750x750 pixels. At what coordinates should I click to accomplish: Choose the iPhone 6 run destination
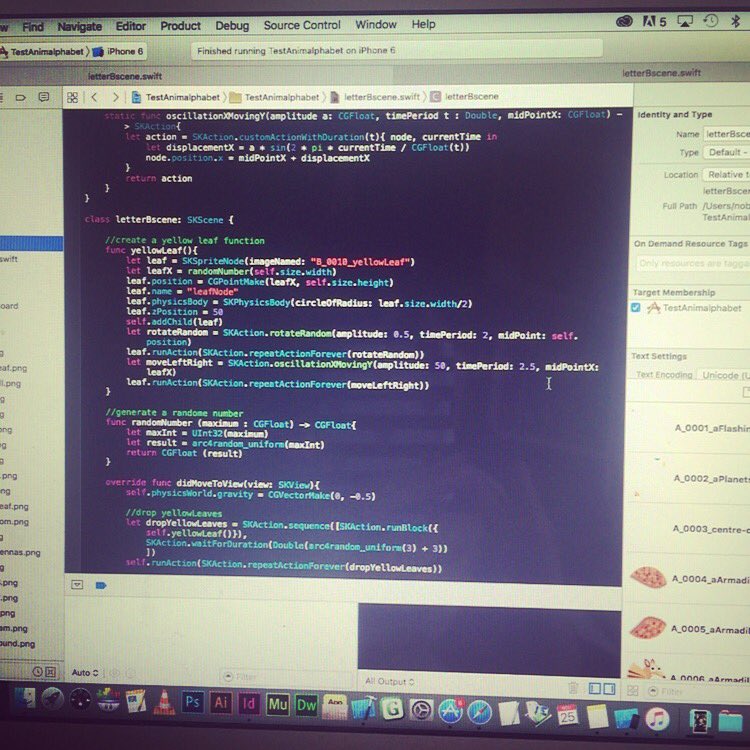pos(119,51)
